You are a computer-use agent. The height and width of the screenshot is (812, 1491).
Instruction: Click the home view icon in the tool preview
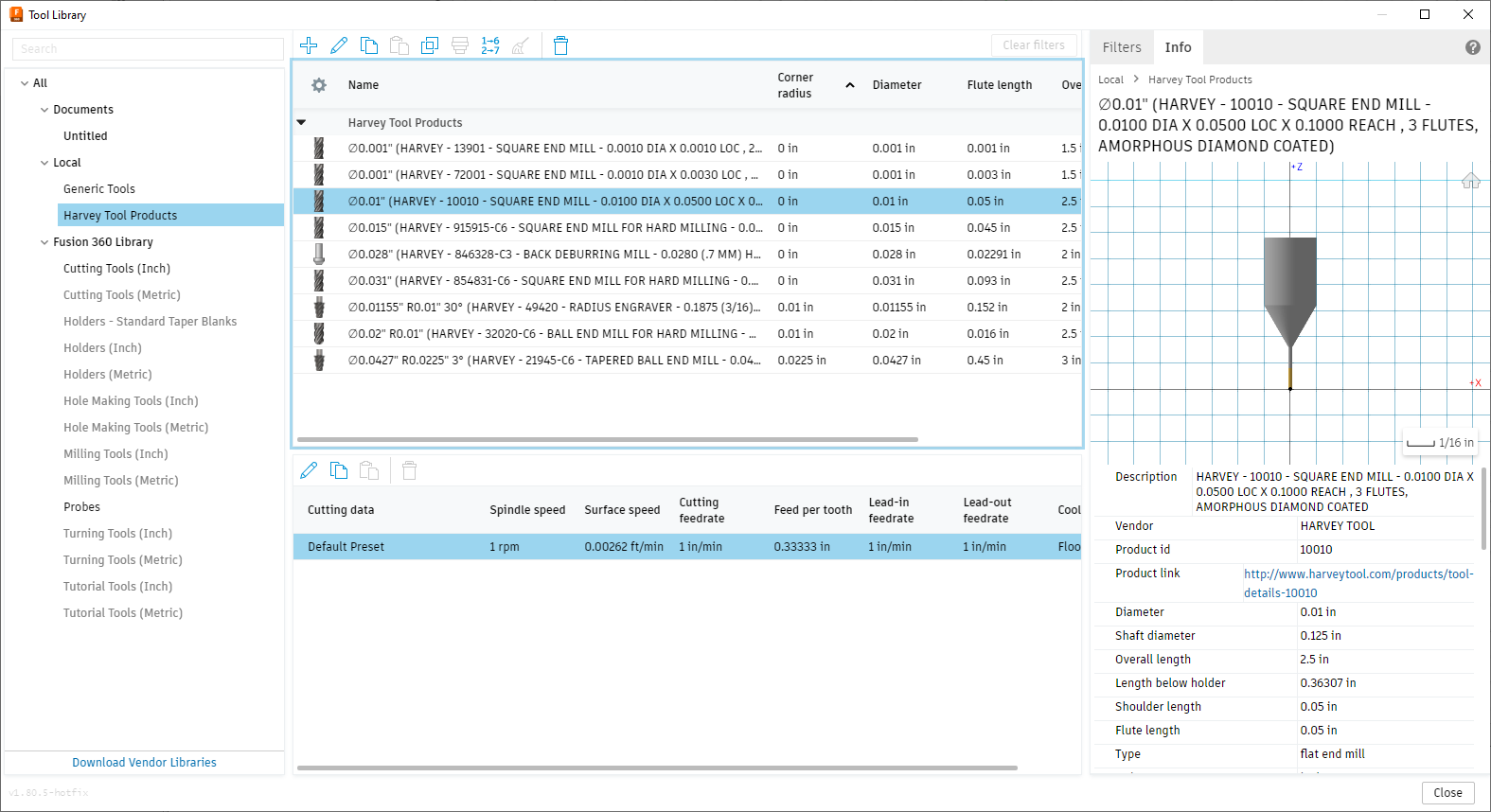click(x=1470, y=181)
